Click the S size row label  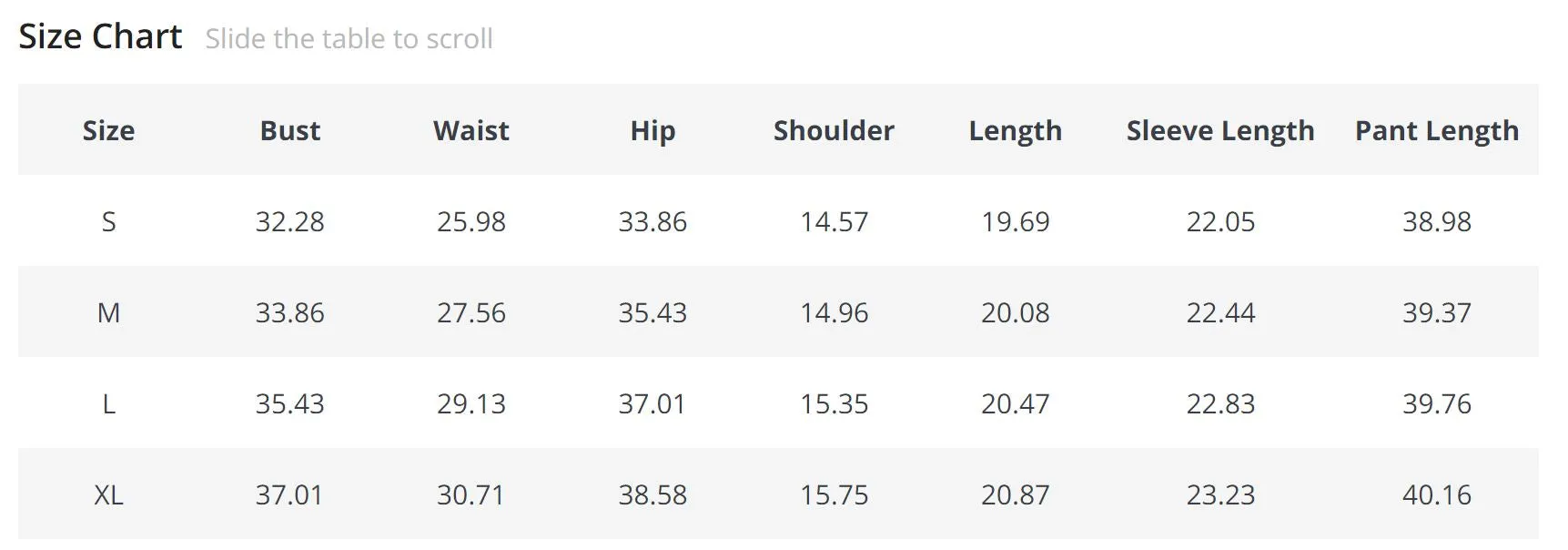pos(108,221)
